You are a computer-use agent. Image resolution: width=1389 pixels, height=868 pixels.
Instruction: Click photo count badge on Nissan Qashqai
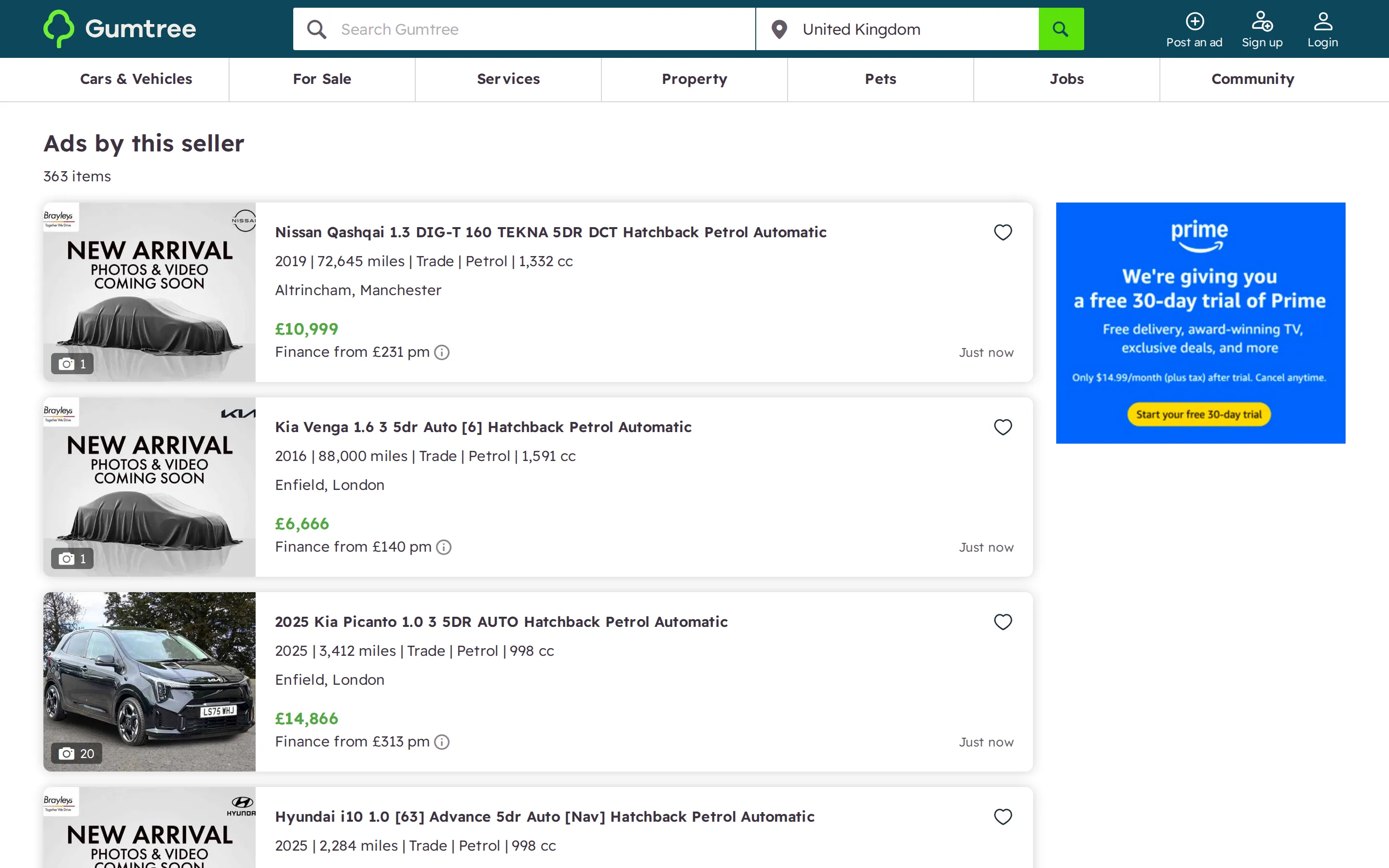pos(72,364)
